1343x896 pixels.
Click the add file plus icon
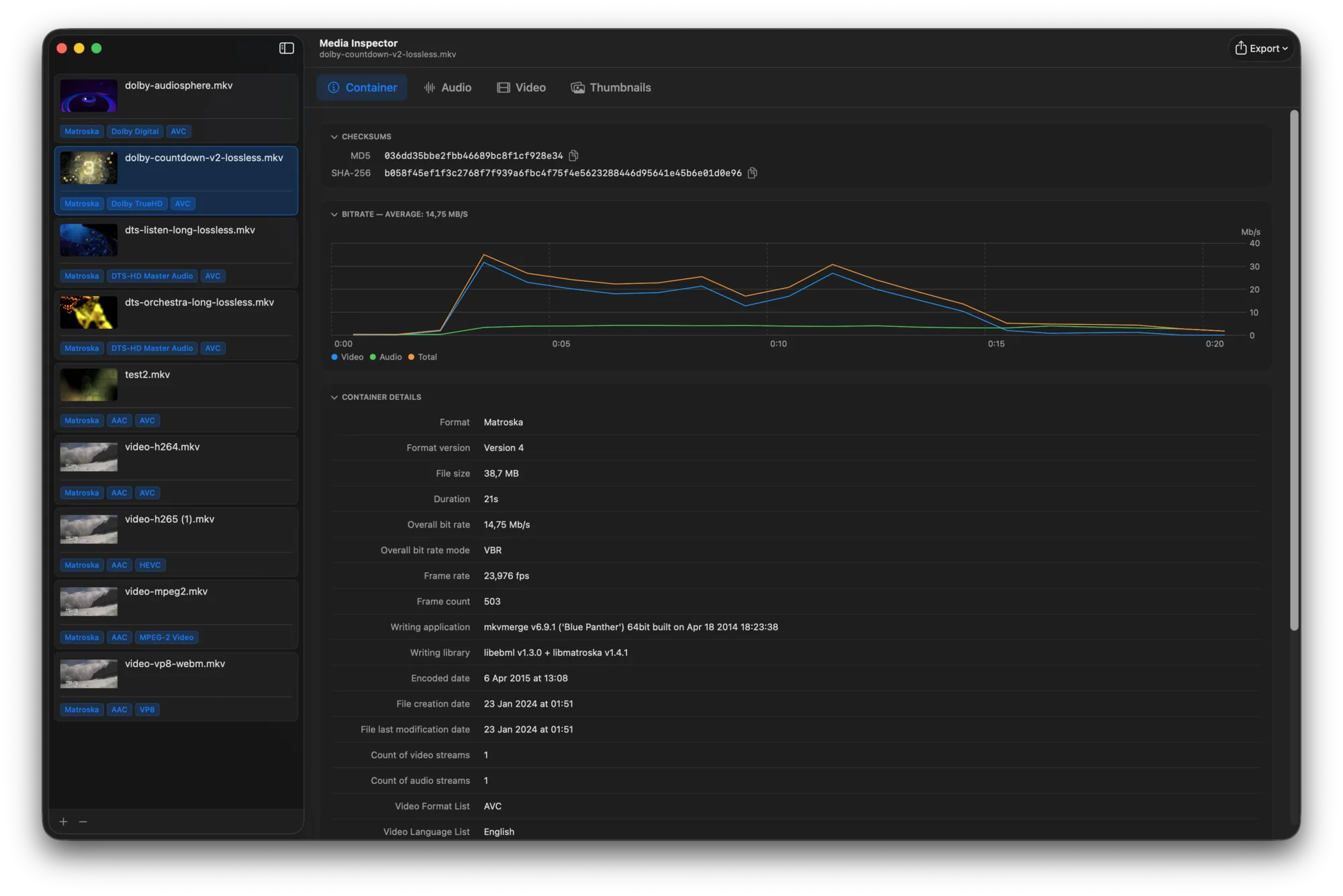pyautogui.click(x=63, y=822)
